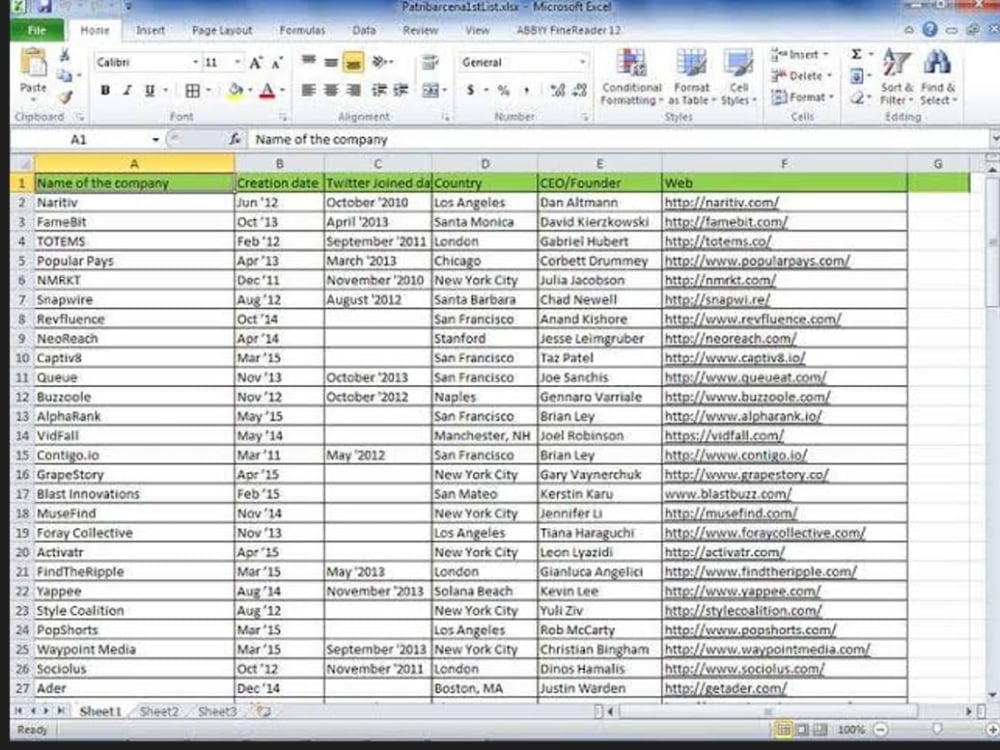The width and height of the screenshot is (1000, 750).
Task: Click Decrease Indent icon
Action: [x=379, y=91]
